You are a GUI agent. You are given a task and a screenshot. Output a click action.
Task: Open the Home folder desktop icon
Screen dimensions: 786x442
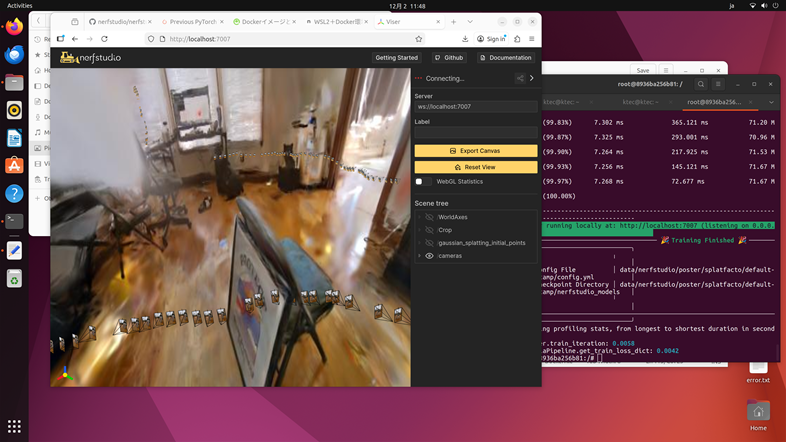pyautogui.click(x=758, y=415)
